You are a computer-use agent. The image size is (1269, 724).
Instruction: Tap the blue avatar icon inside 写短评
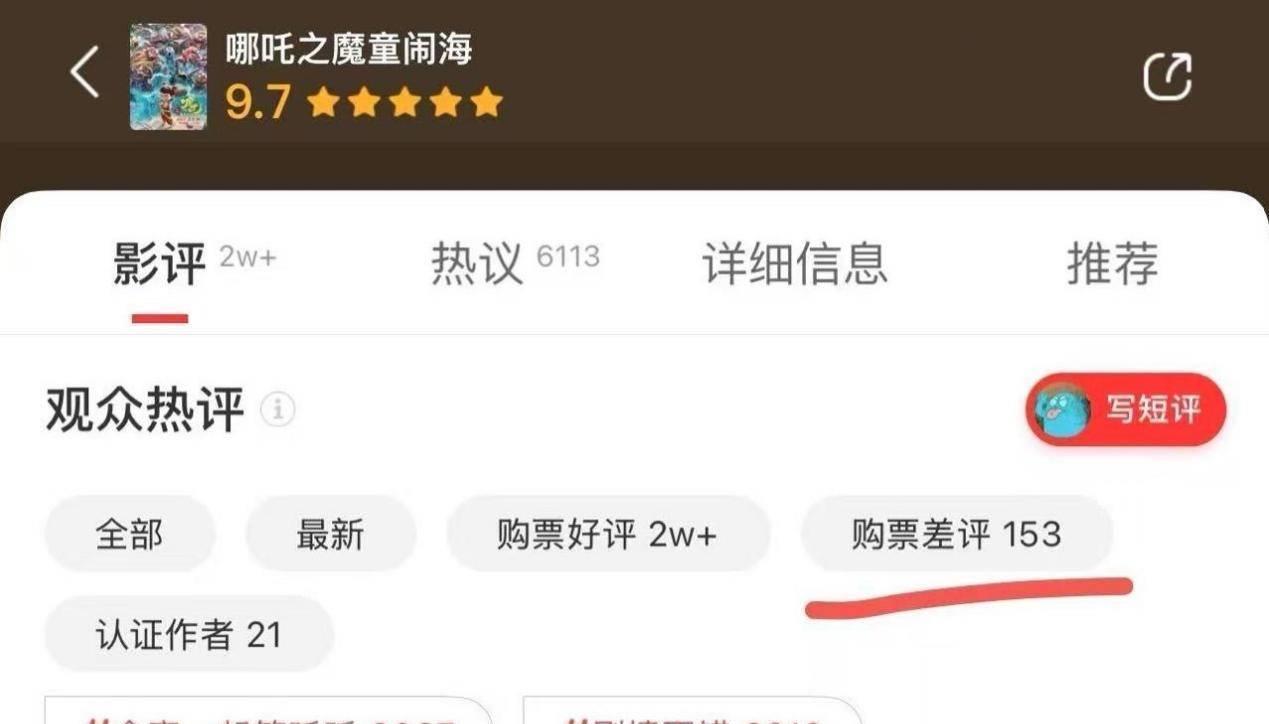(1062, 409)
